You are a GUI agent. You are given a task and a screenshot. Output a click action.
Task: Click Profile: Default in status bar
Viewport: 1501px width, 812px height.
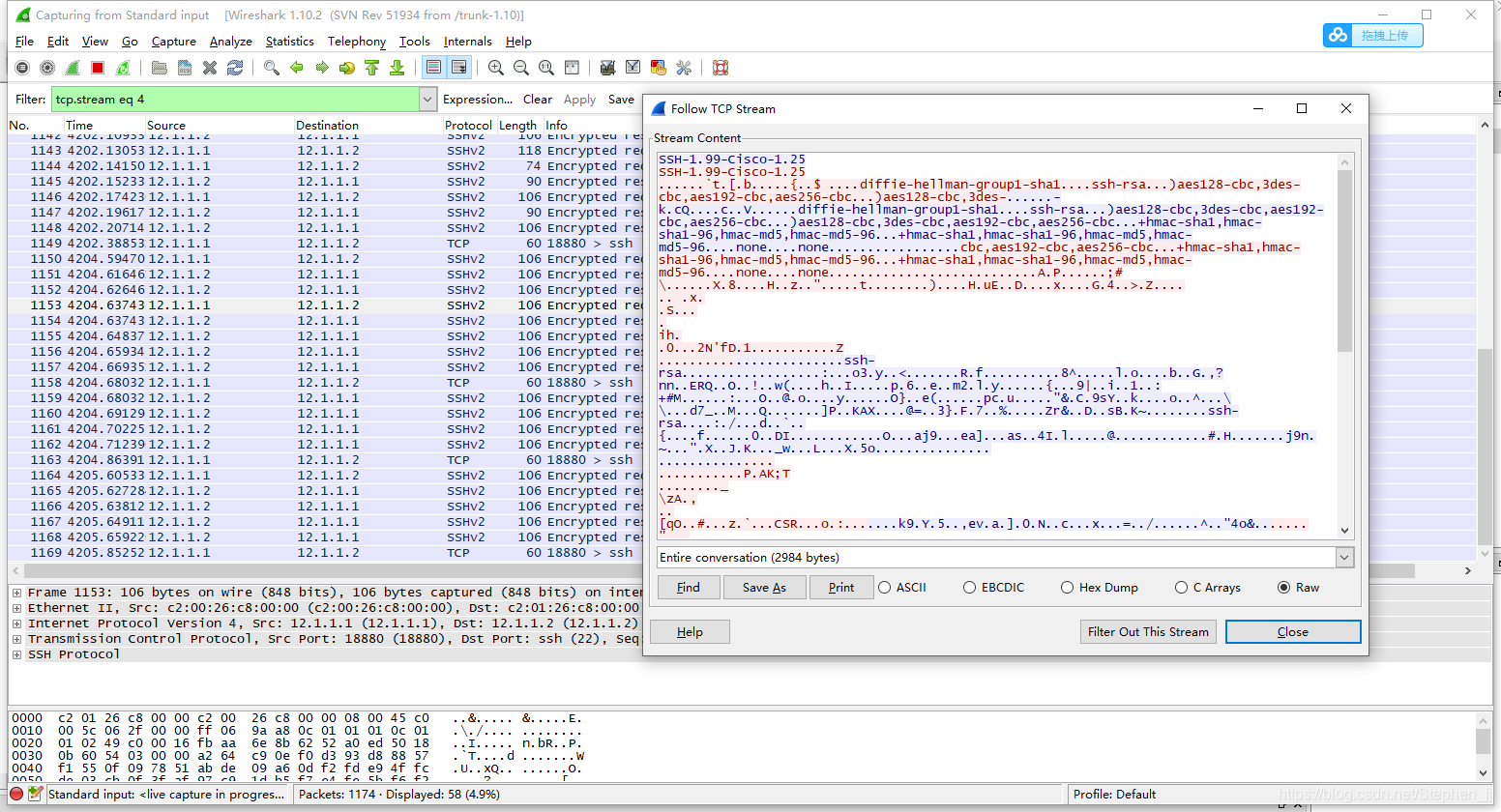[1114, 795]
